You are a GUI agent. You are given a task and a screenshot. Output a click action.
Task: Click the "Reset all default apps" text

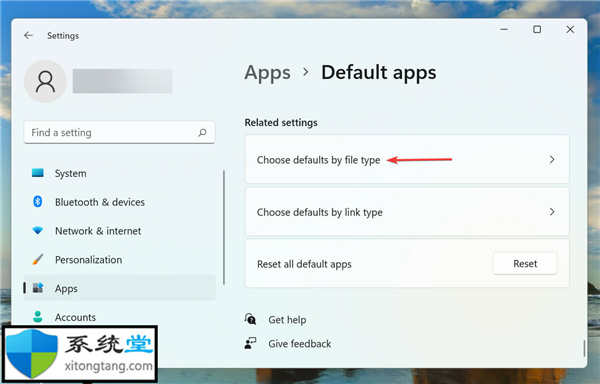(x=304, y=264)
